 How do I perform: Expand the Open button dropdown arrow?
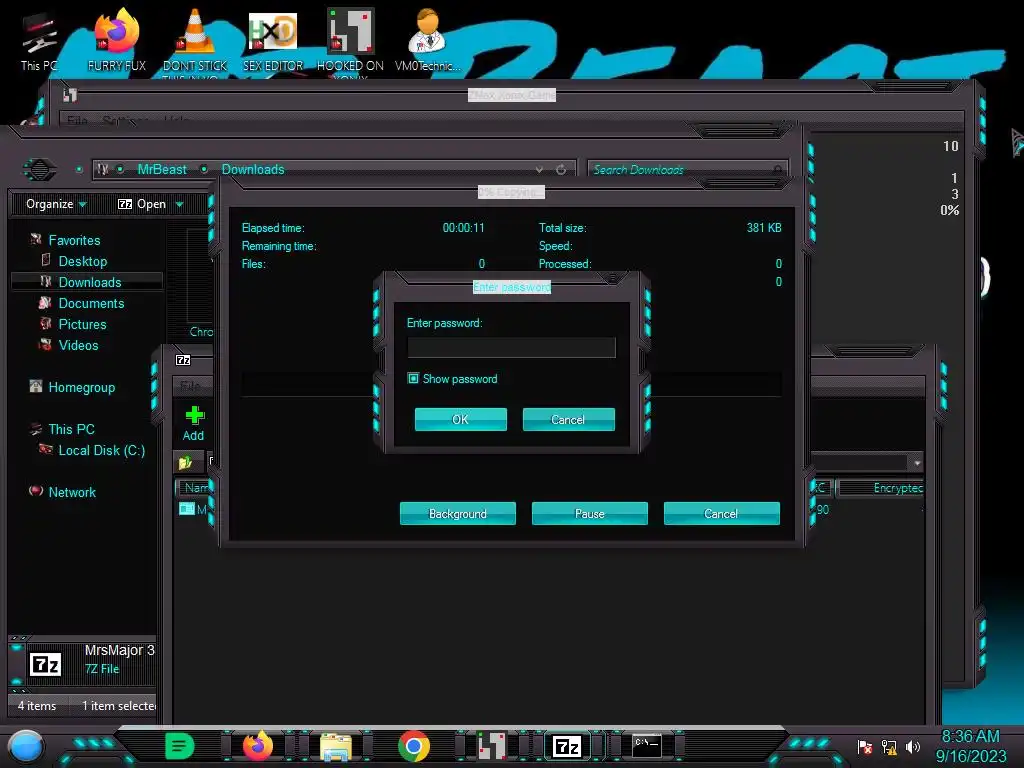click(179, 204)
